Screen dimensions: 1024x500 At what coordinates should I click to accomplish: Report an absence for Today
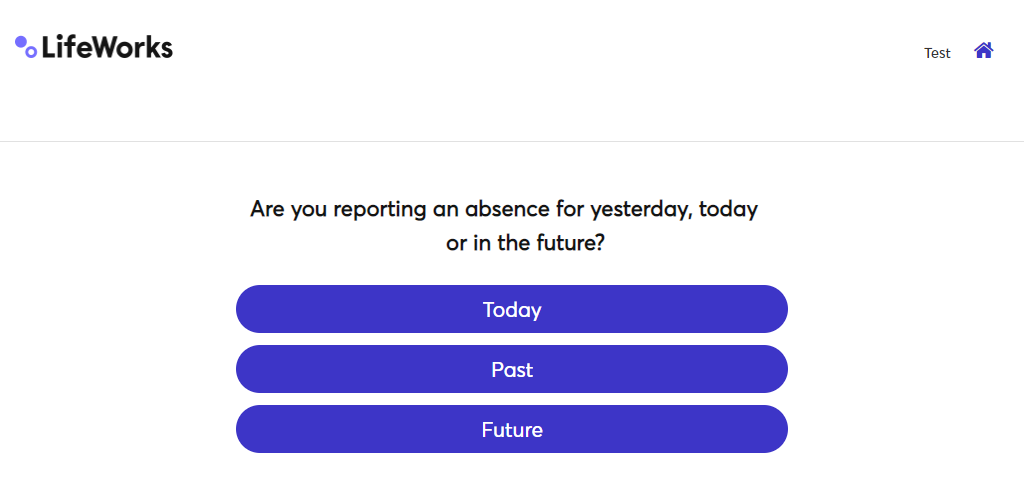click(512, 309)
